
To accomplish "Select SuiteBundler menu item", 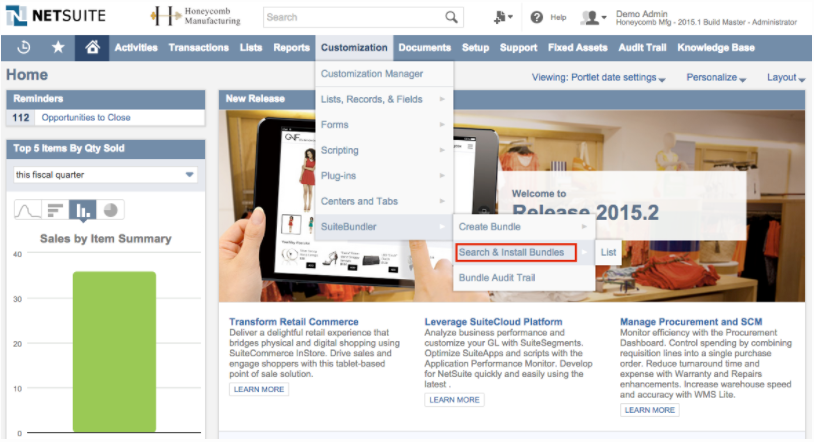I will pos(384,226).
